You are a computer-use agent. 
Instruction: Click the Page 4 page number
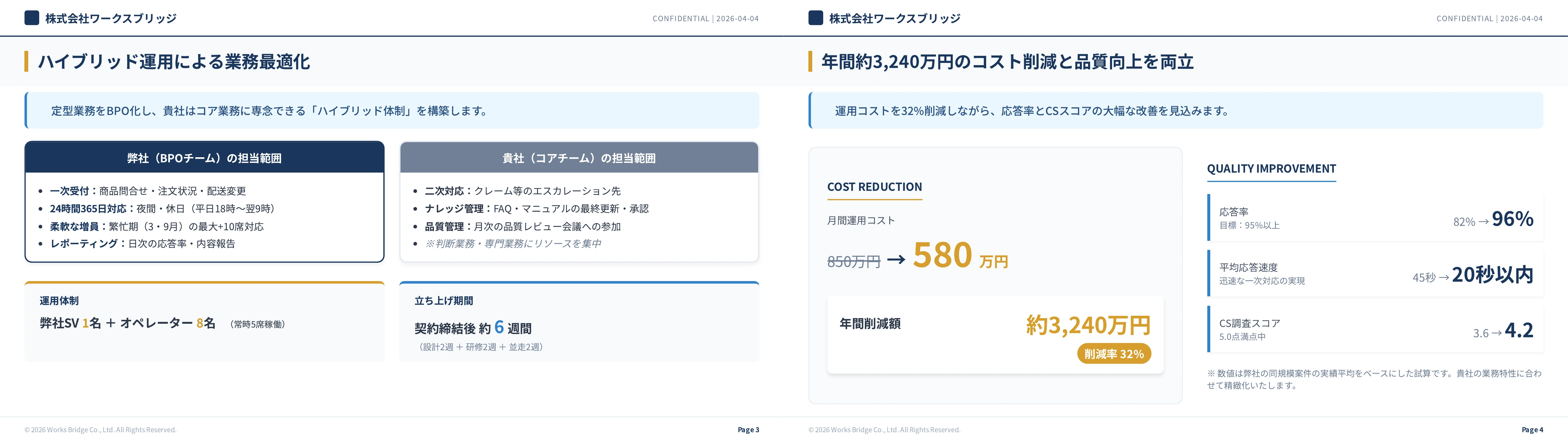click(1532, 430)
